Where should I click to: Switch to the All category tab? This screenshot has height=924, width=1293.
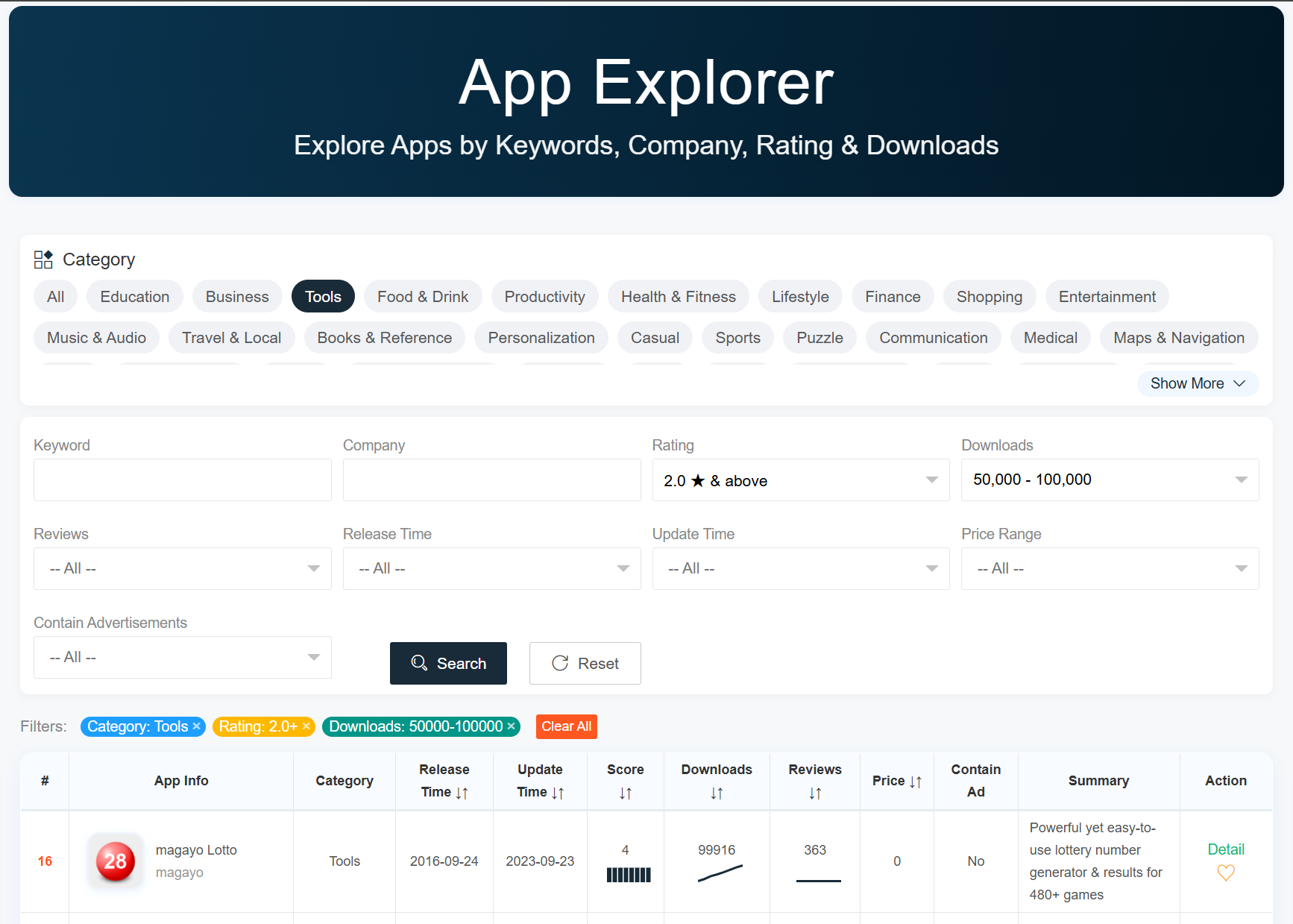(55, 296)
